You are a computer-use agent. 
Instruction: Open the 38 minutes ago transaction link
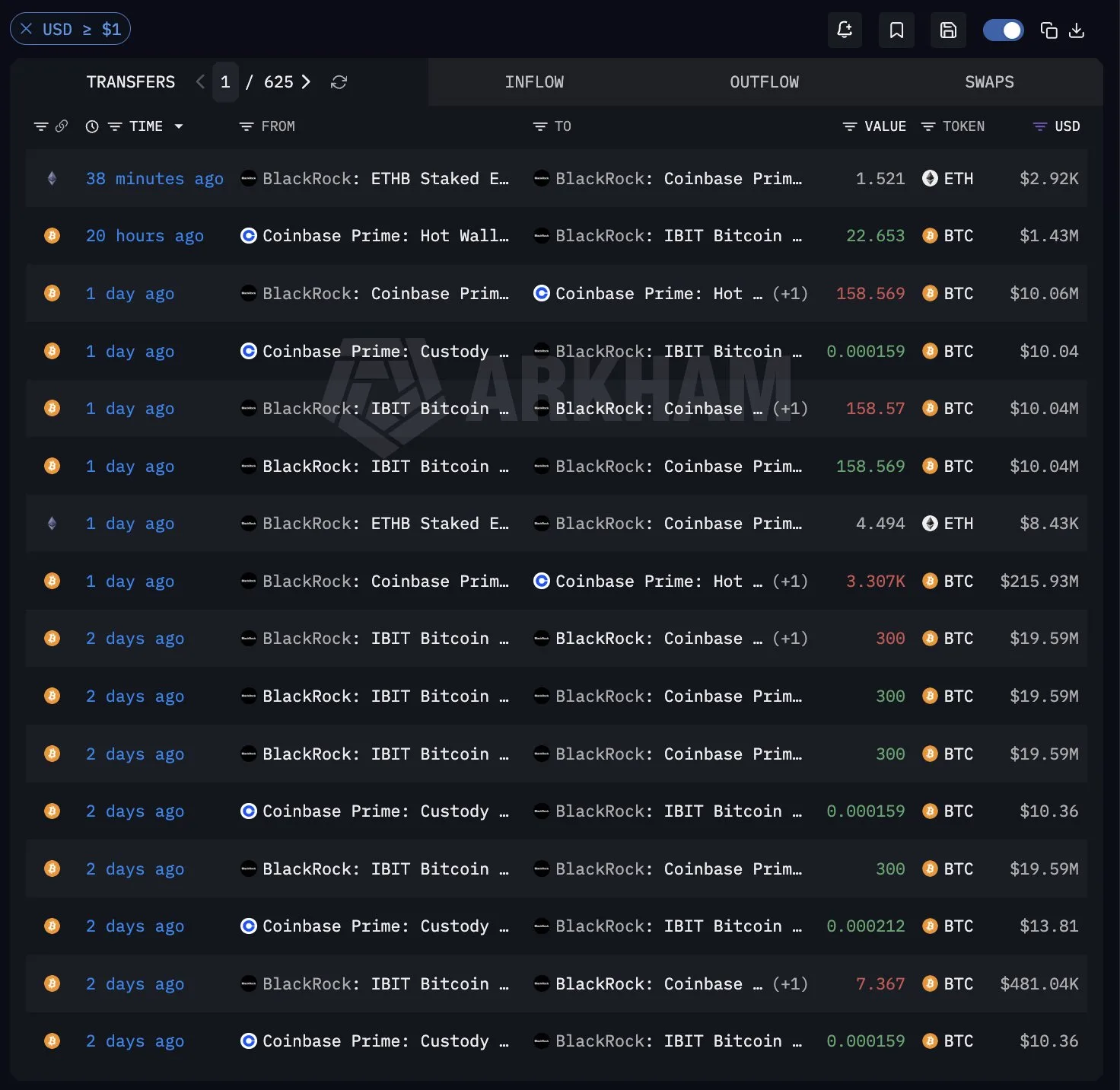[154, 179]
